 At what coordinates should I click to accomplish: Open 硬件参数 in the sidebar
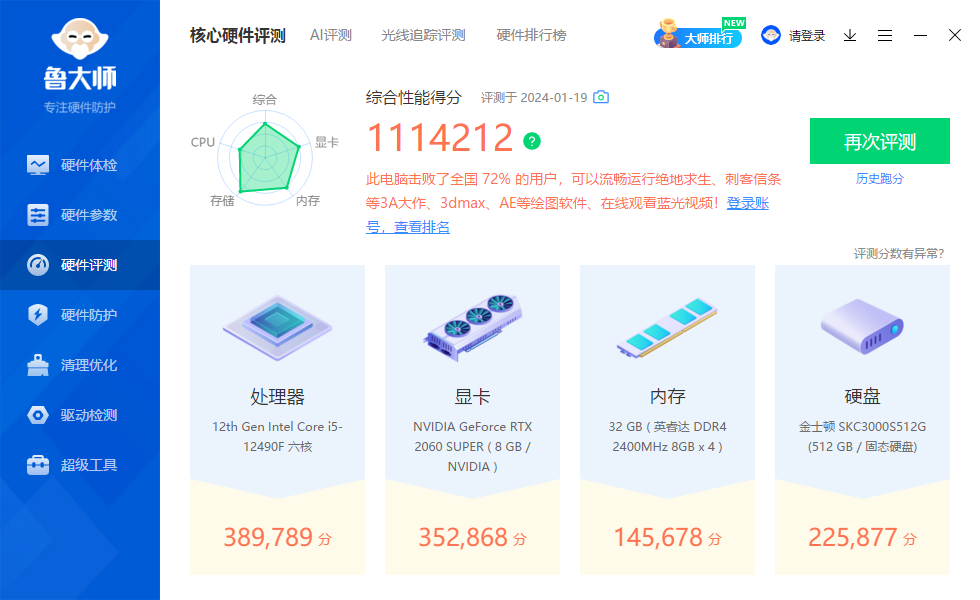80,215
